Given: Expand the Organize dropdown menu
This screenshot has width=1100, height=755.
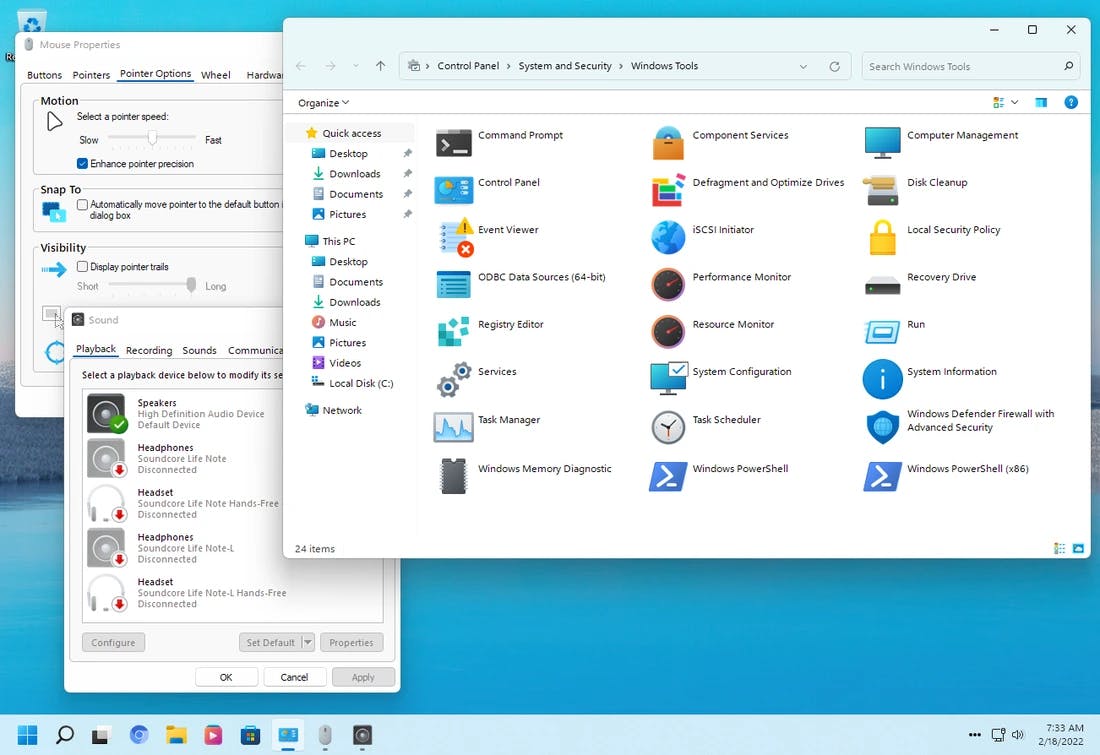Looking at the screenshot, I should point(323,103).
